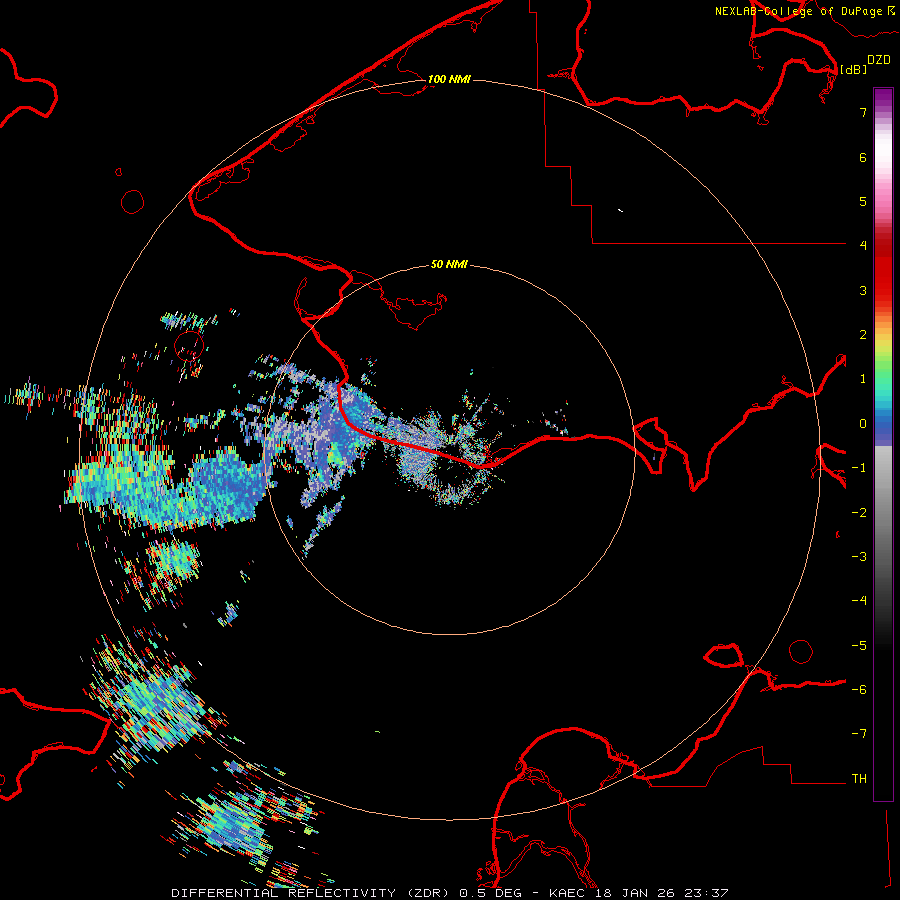Click the [dB] unit label

pos(853,69)
